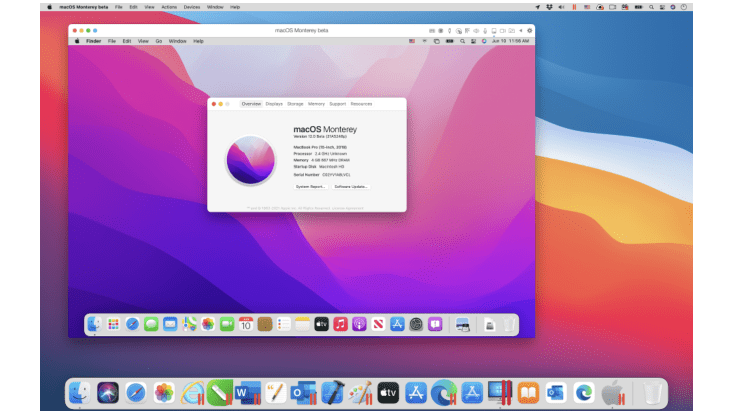Launch FaceTime from the virtual machine's dock
This screenshot has width=735, height=413.
pos(227,324)
